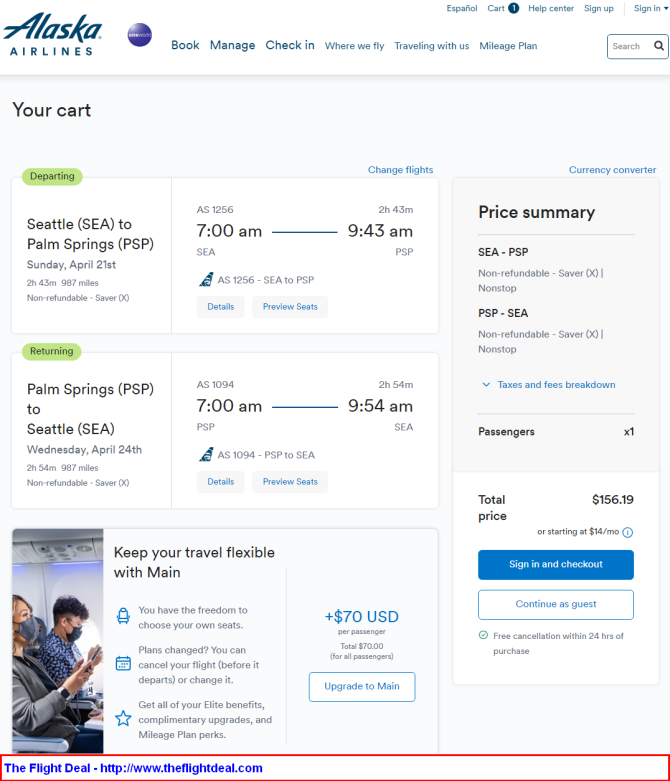Click into the Search input field

click(630, 46)
